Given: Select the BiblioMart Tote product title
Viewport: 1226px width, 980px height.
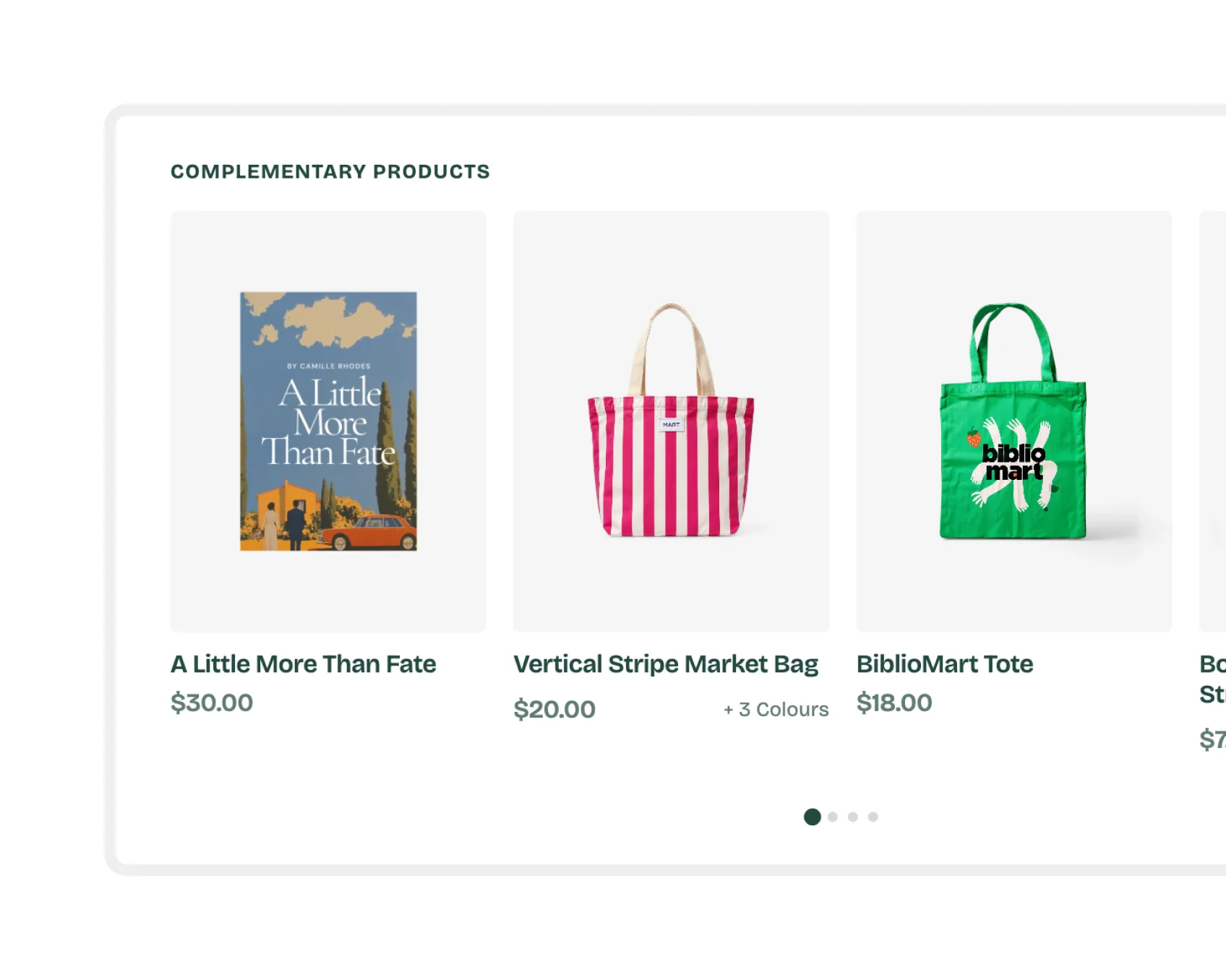Looking at the screenshot, I should (x=944, y=664).
